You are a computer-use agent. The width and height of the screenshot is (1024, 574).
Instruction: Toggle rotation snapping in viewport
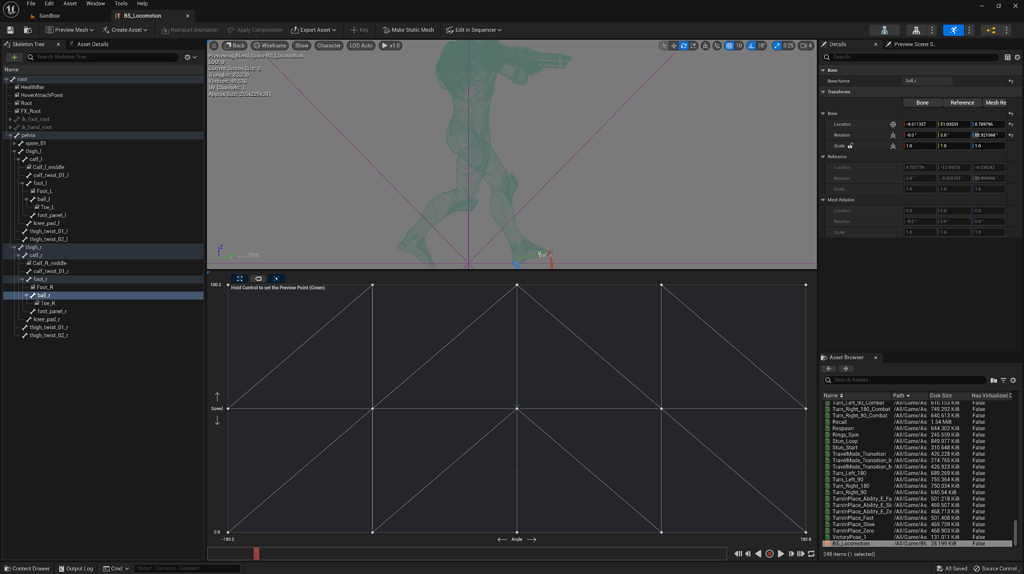[752, 46]
